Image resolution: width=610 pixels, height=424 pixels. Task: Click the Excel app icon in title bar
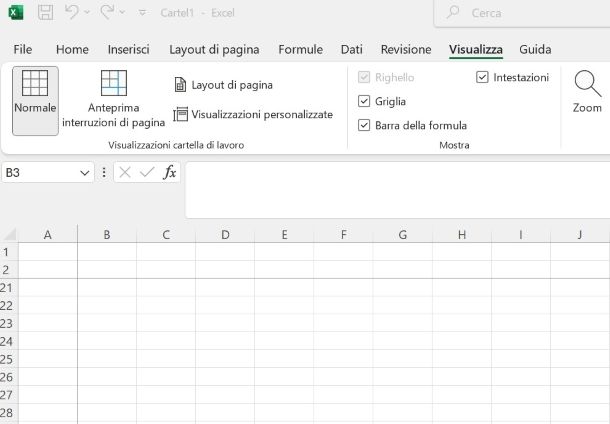16,12
